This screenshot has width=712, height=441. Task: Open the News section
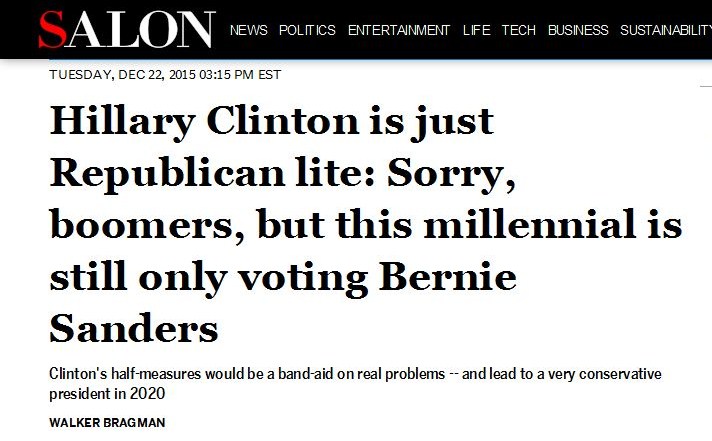click(x=248, y=30)
